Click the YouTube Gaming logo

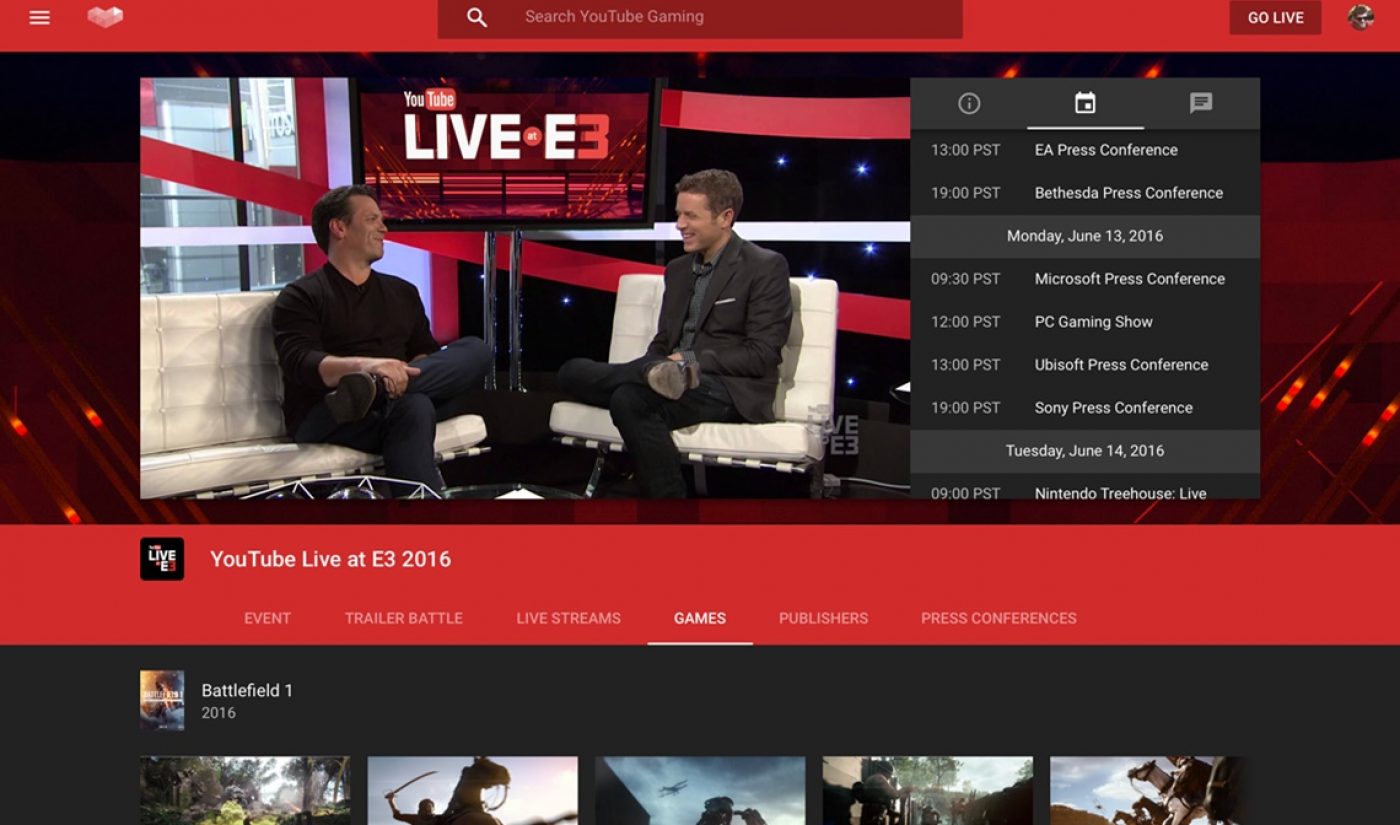103,16
